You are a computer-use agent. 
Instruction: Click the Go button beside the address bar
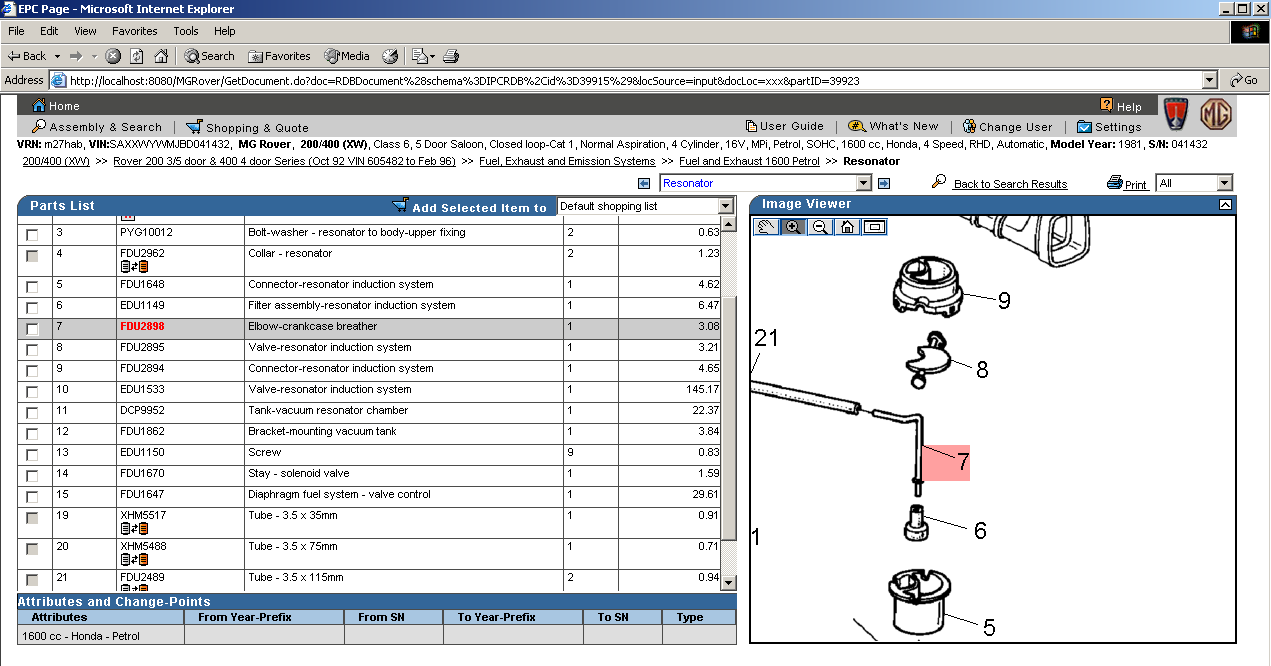1245,80
